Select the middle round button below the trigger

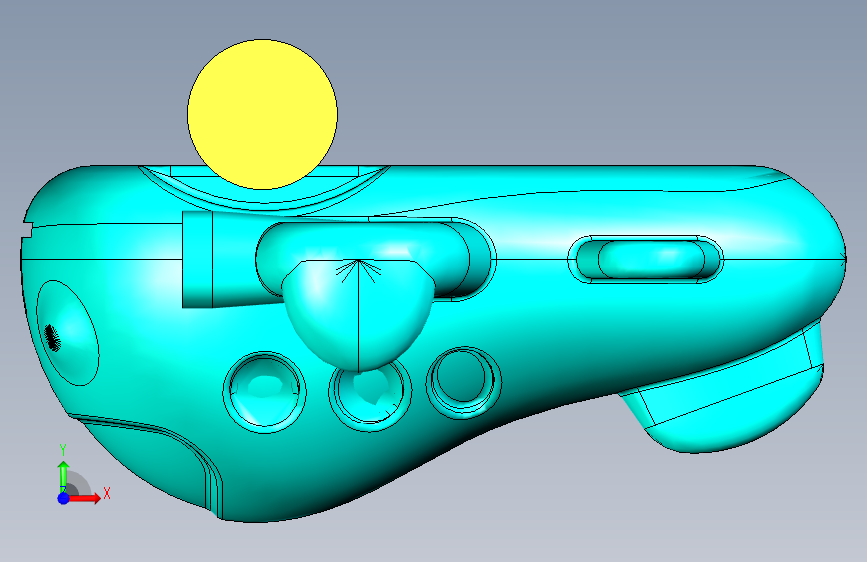[x=370, y=395]
